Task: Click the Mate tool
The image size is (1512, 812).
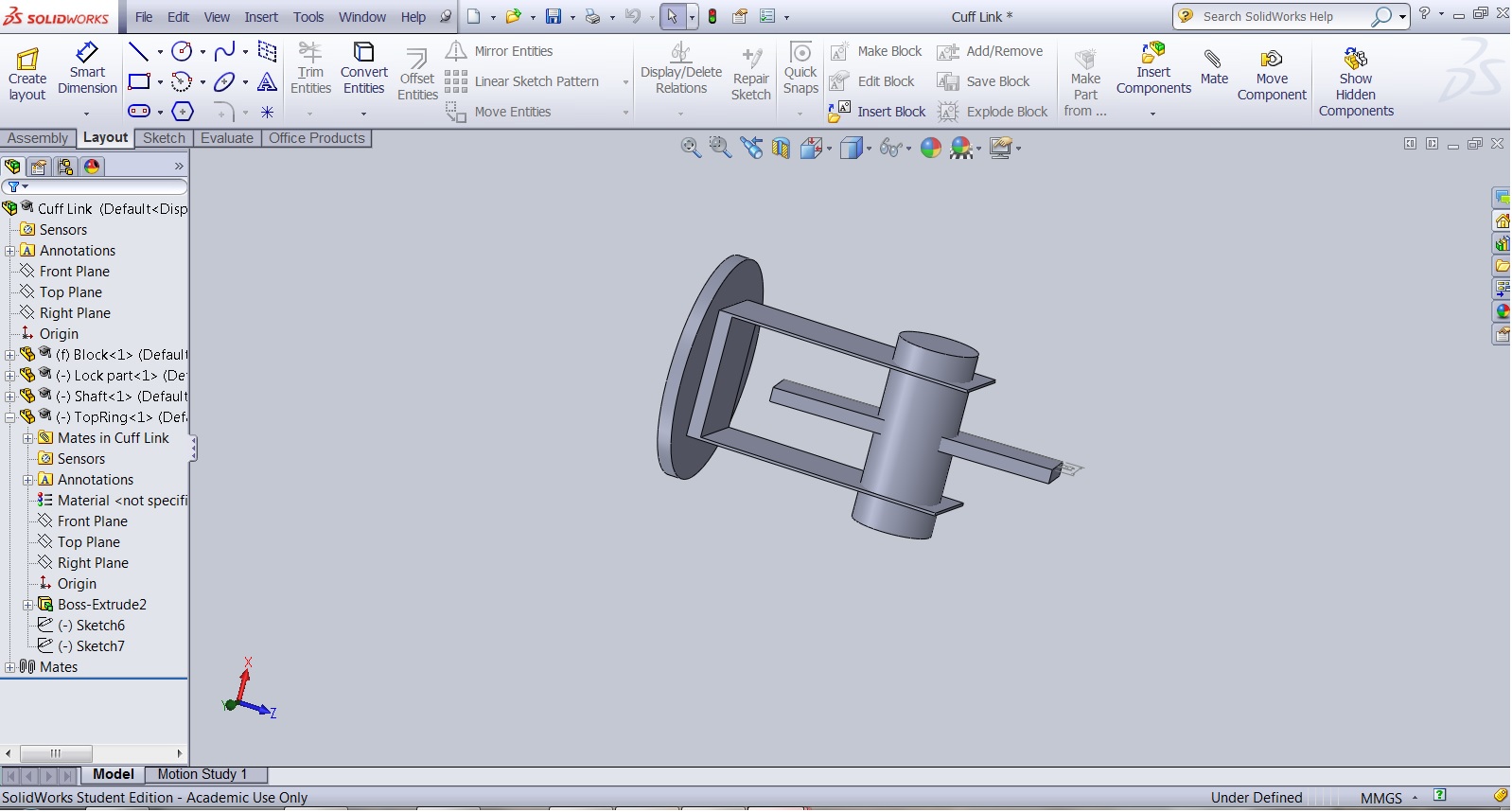Action: [1214, 68]
